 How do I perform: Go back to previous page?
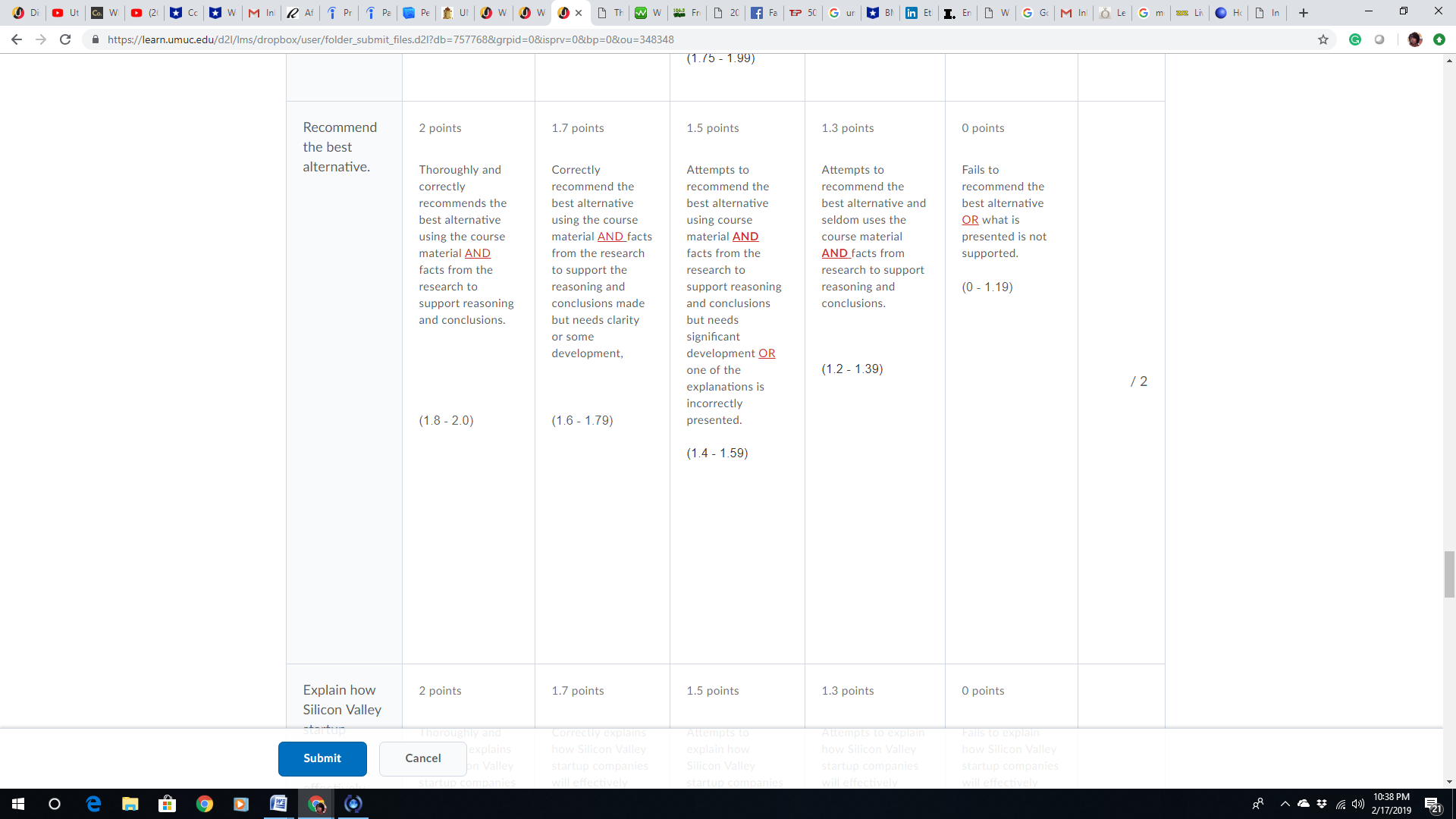(x=17, y=39)
